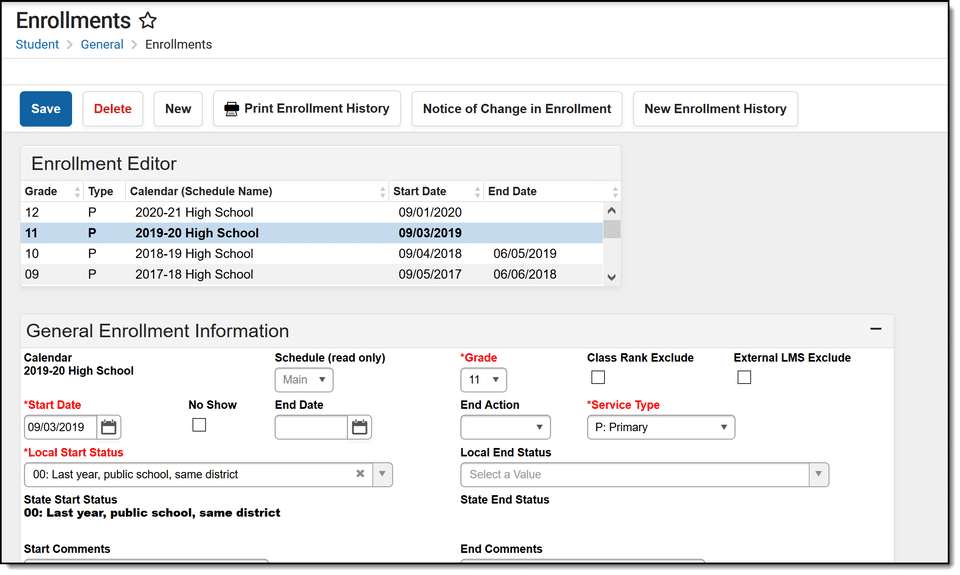The height and width of the screenshot is (575, 960).
Task: Click the scroll up arrow in Enrollment Editor
Action: 611,211
